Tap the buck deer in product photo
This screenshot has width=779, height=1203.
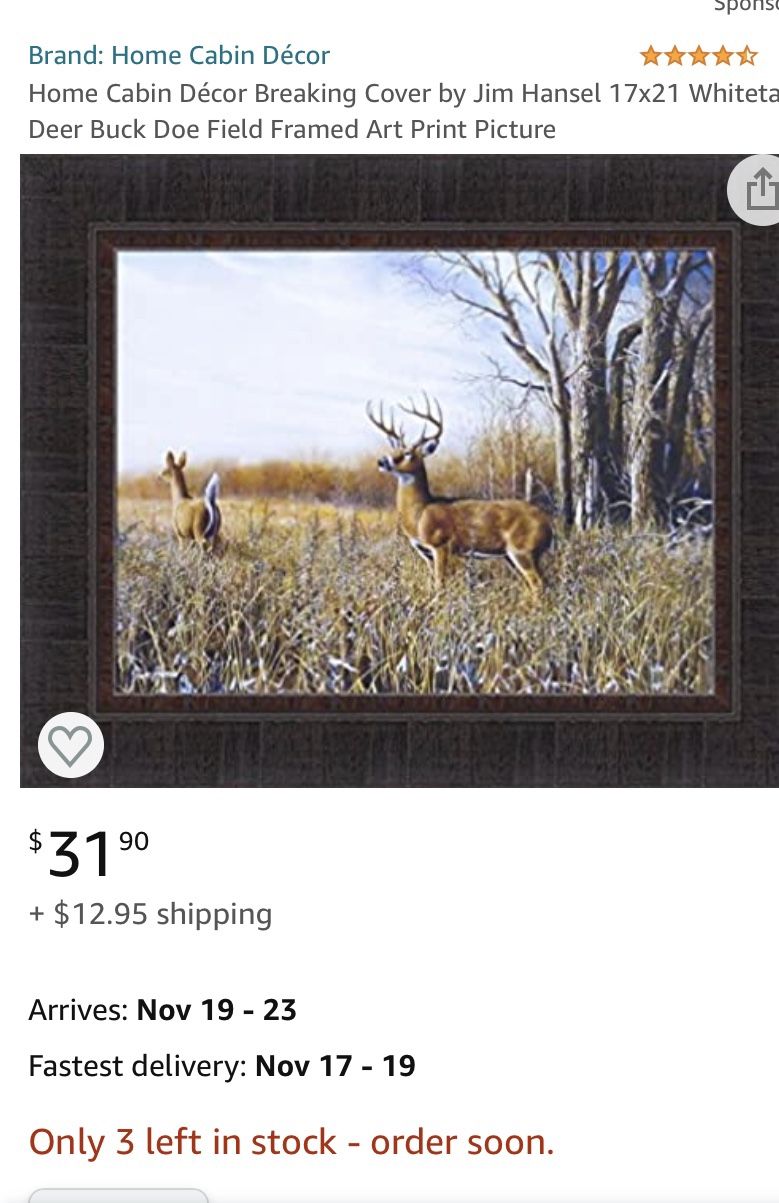point(460,495)
